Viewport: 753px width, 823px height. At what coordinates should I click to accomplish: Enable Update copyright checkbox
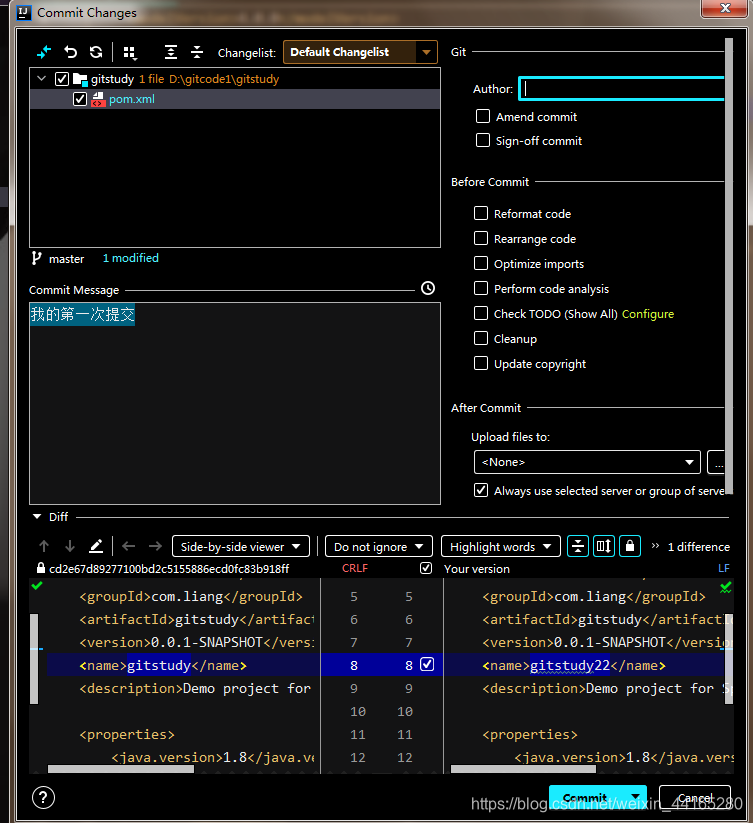tap(481, 363)
